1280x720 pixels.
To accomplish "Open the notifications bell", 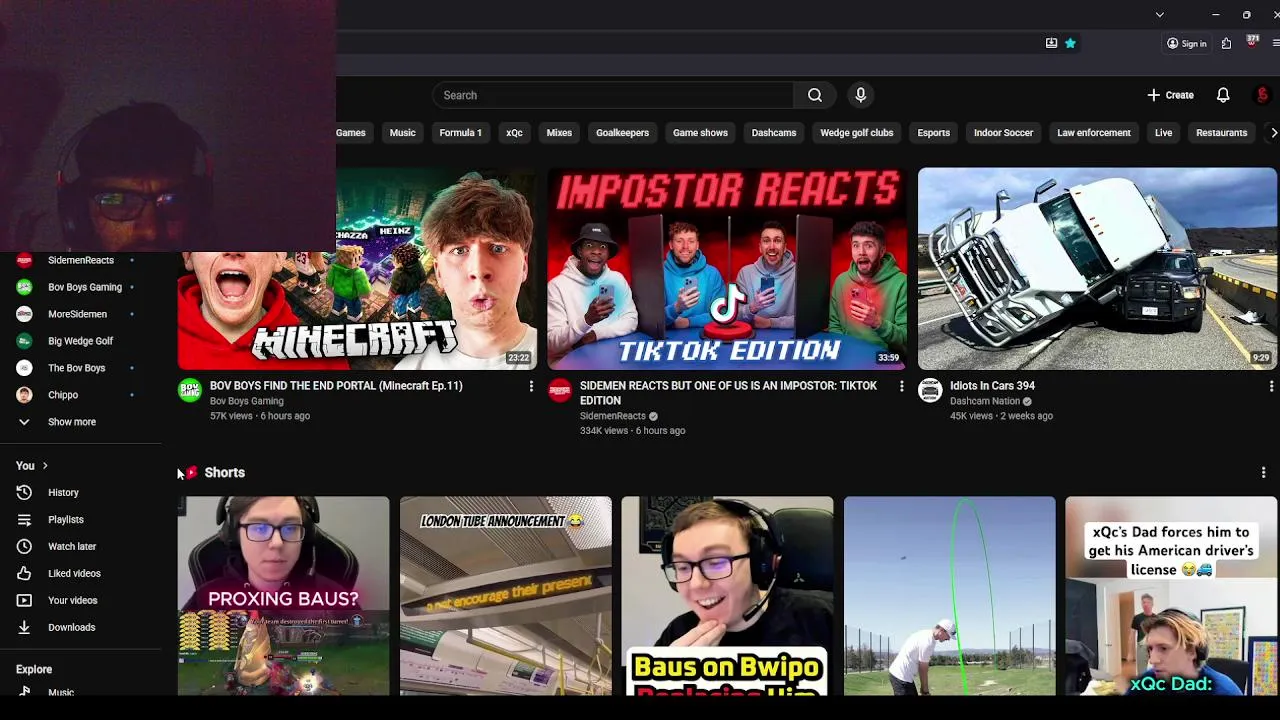I will click(1222, 95).
